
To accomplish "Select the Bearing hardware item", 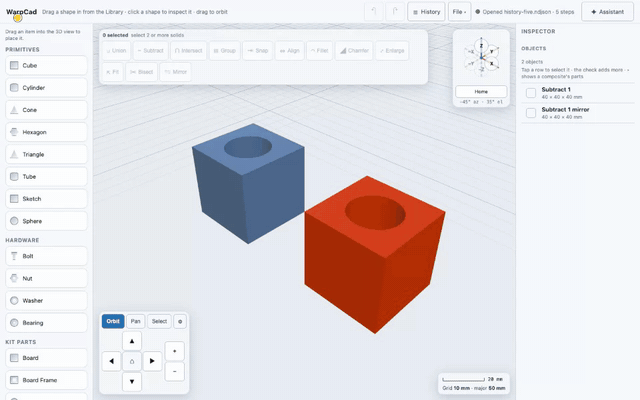I will pyautogui.click(x=46, y=323).
